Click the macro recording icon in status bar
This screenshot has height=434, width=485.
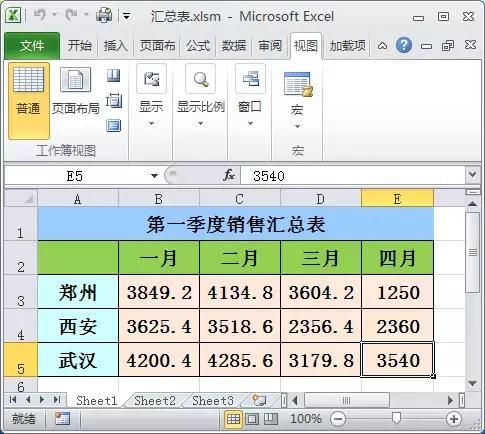pyautogui.click(x=62, y=418)
